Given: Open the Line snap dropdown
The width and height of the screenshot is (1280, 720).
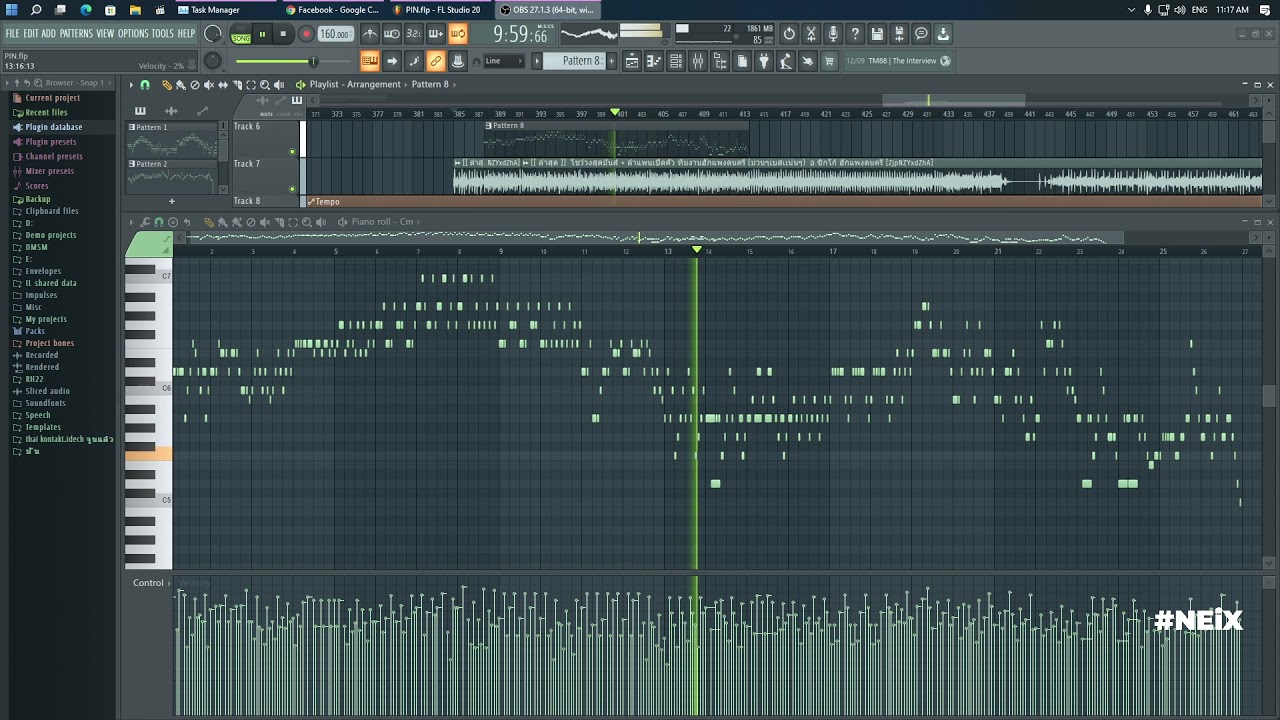Looking at the screenshot, I should pyautogui.click(x=505, y=61).
